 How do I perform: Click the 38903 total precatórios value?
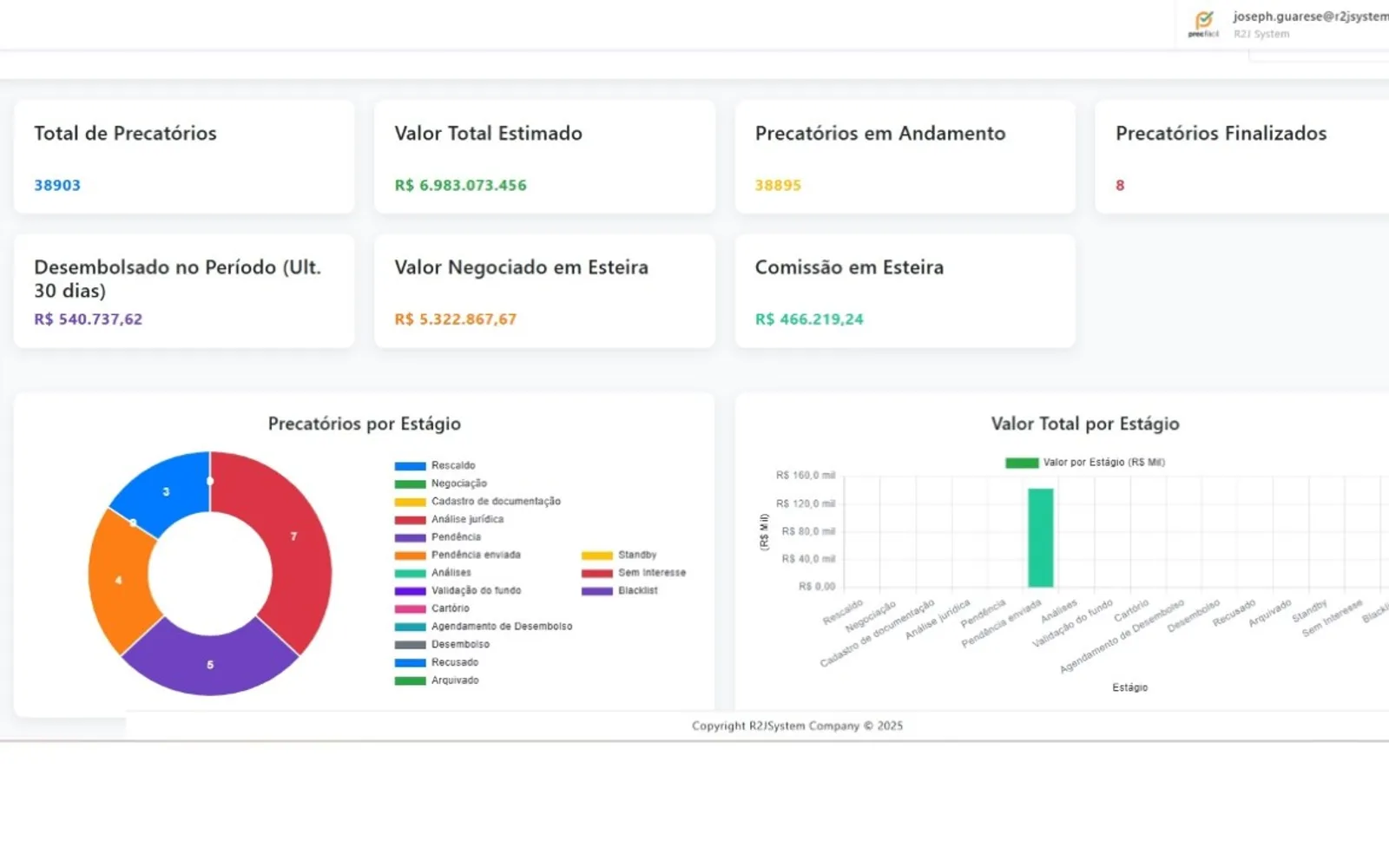tap(57, 185)
